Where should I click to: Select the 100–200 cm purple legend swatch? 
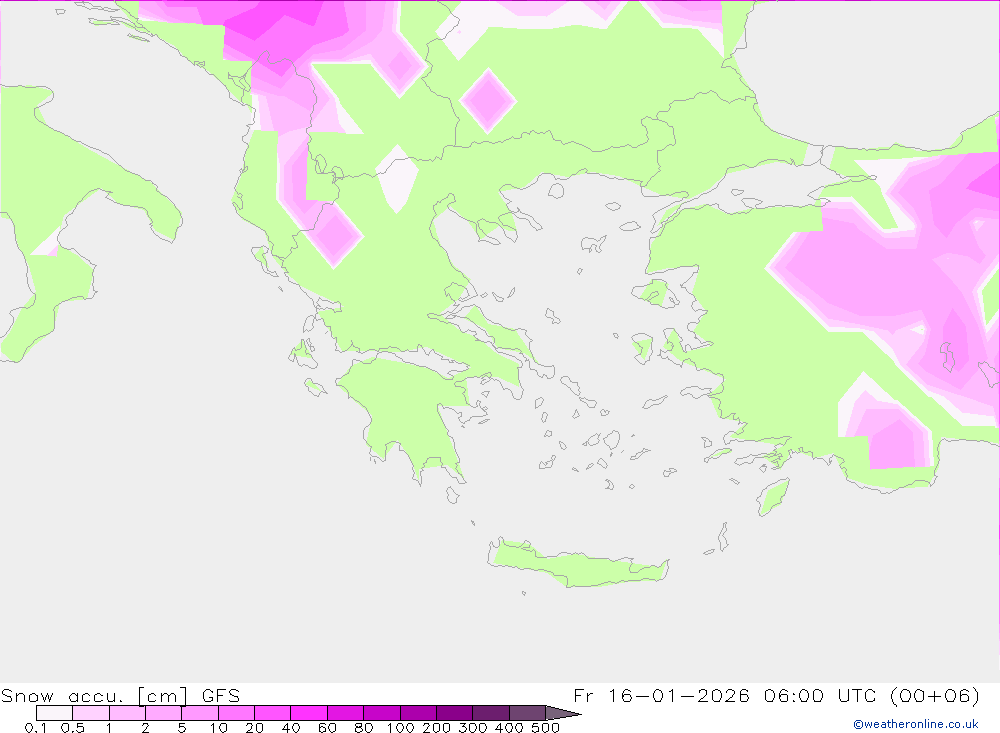click(418, 713)
